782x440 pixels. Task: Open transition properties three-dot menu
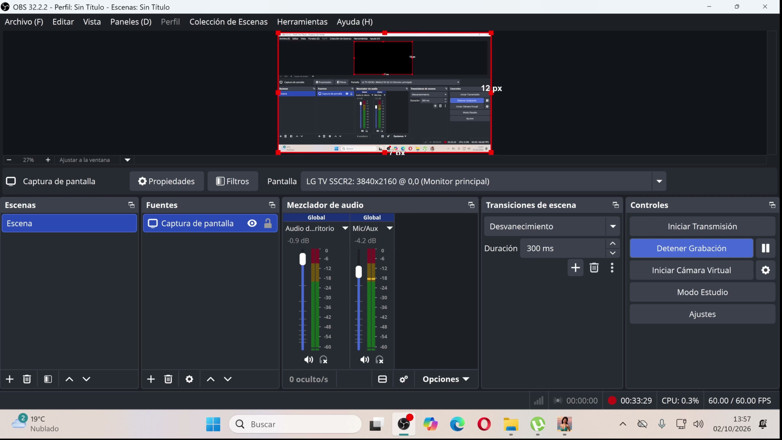coord(612,268)
